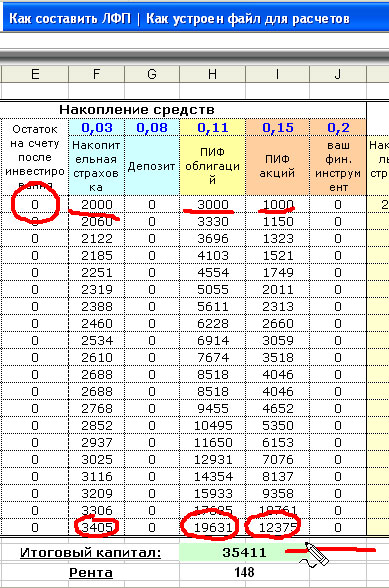Click the 'ваш фин. инструмент' header cell
389x588 pixels.
coord(338,166)
